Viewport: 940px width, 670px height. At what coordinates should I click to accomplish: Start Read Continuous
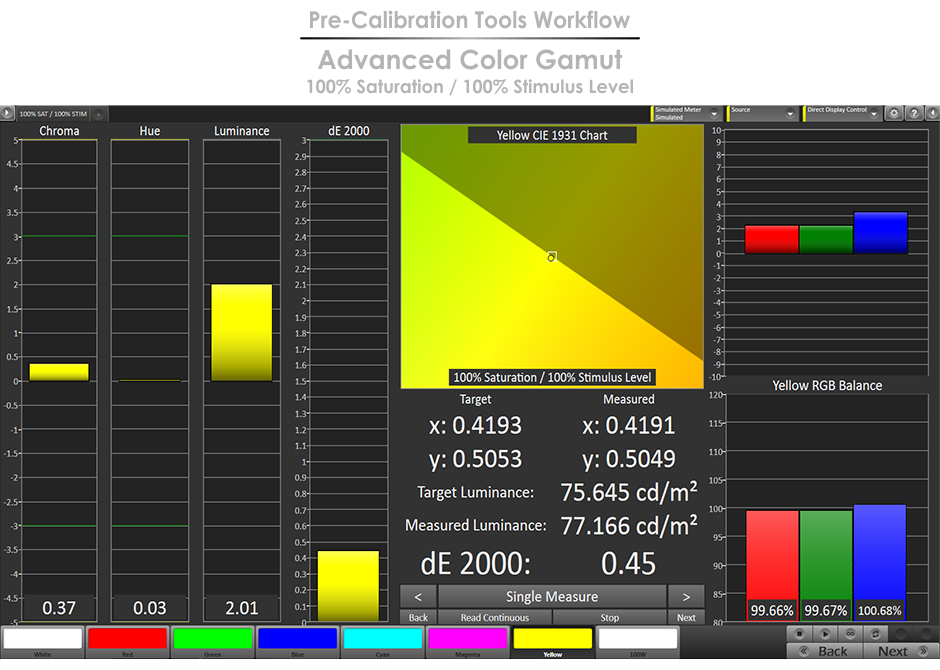pos(495,617)
